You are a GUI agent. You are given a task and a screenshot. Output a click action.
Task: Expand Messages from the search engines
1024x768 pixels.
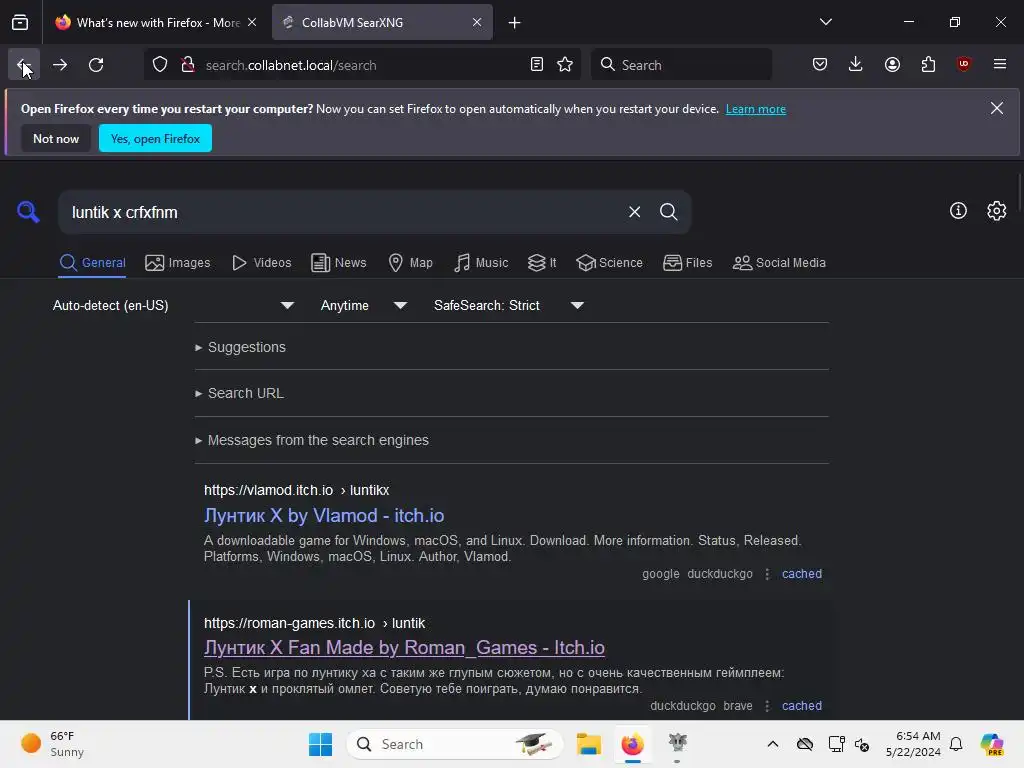pyautogui.click(x=312, y=441)
